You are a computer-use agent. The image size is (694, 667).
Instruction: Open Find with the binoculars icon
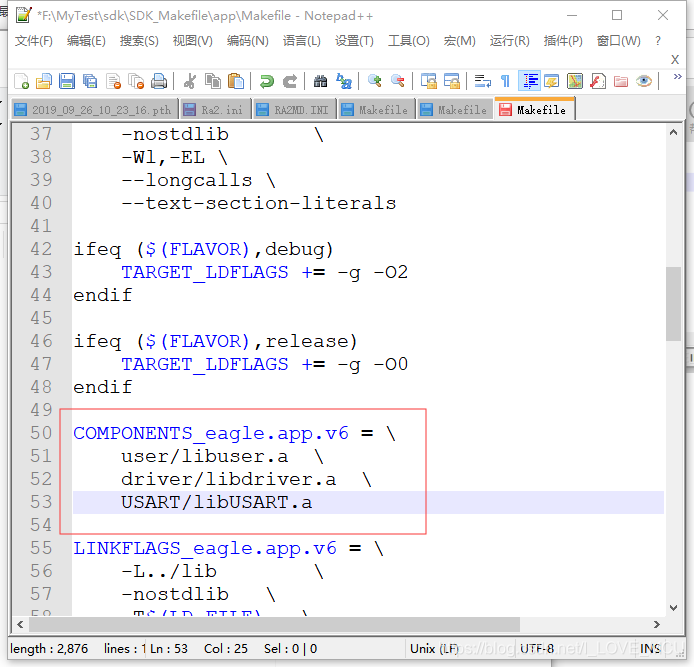[x=320, y=81]
